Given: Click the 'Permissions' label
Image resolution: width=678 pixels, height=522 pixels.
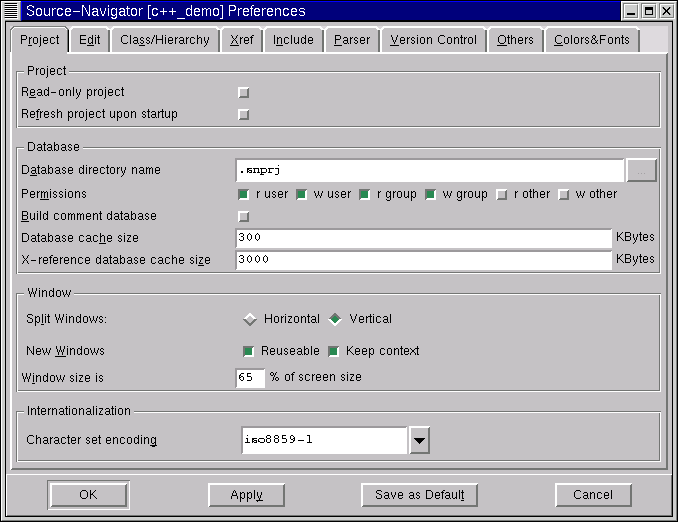Looking at the screenshot, I should click(54, 194).
